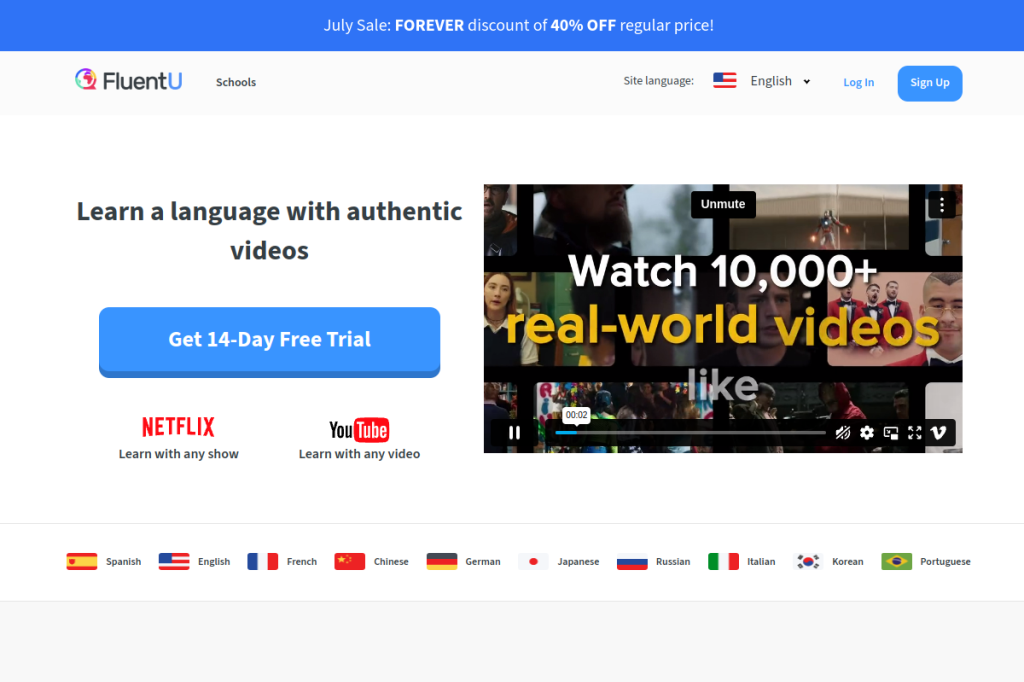Click the July Sale banner text
Image resolution: width=1024 pixels, height=682 pixels.
(519, 25)
